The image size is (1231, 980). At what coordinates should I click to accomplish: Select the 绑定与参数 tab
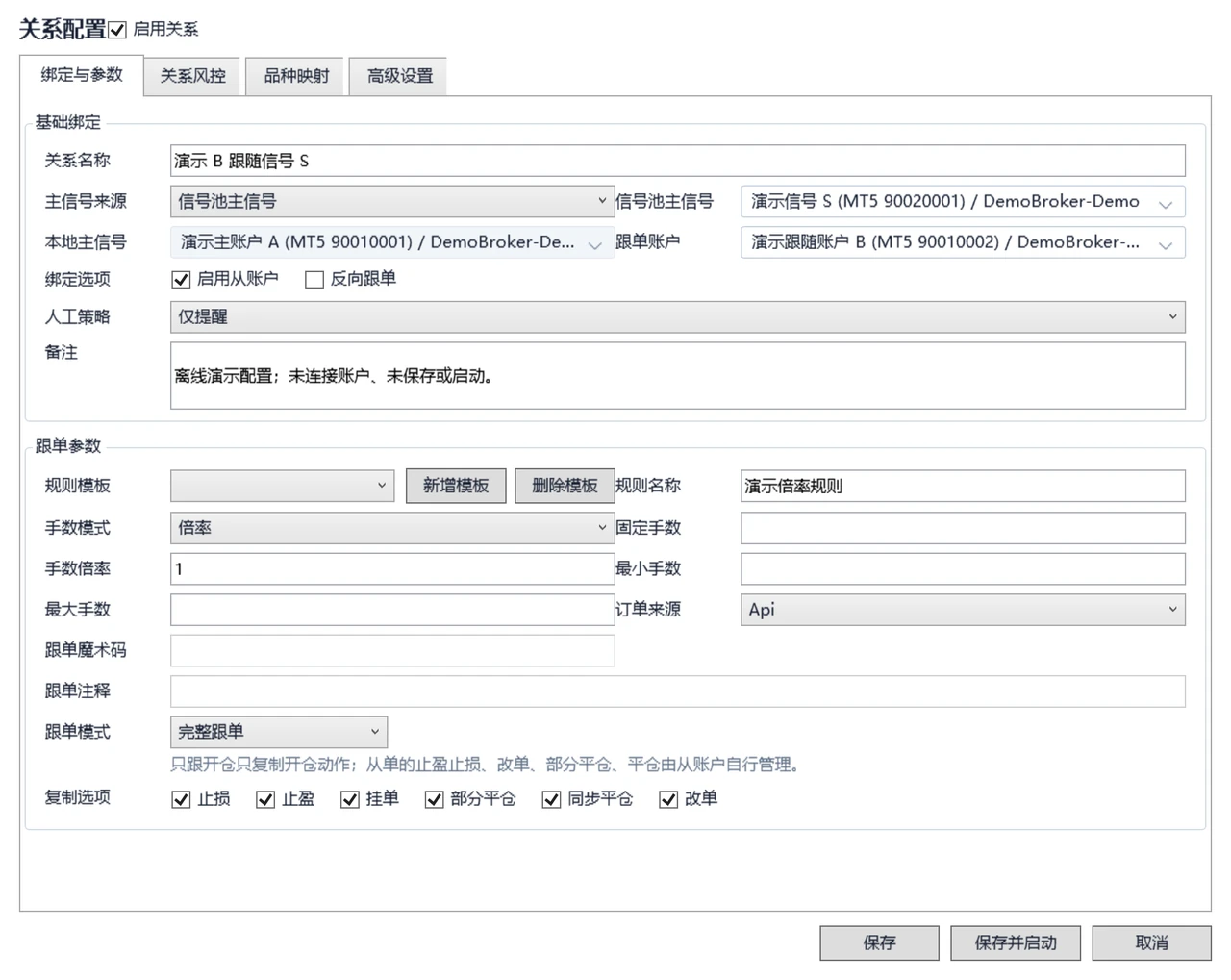[82, 75]
